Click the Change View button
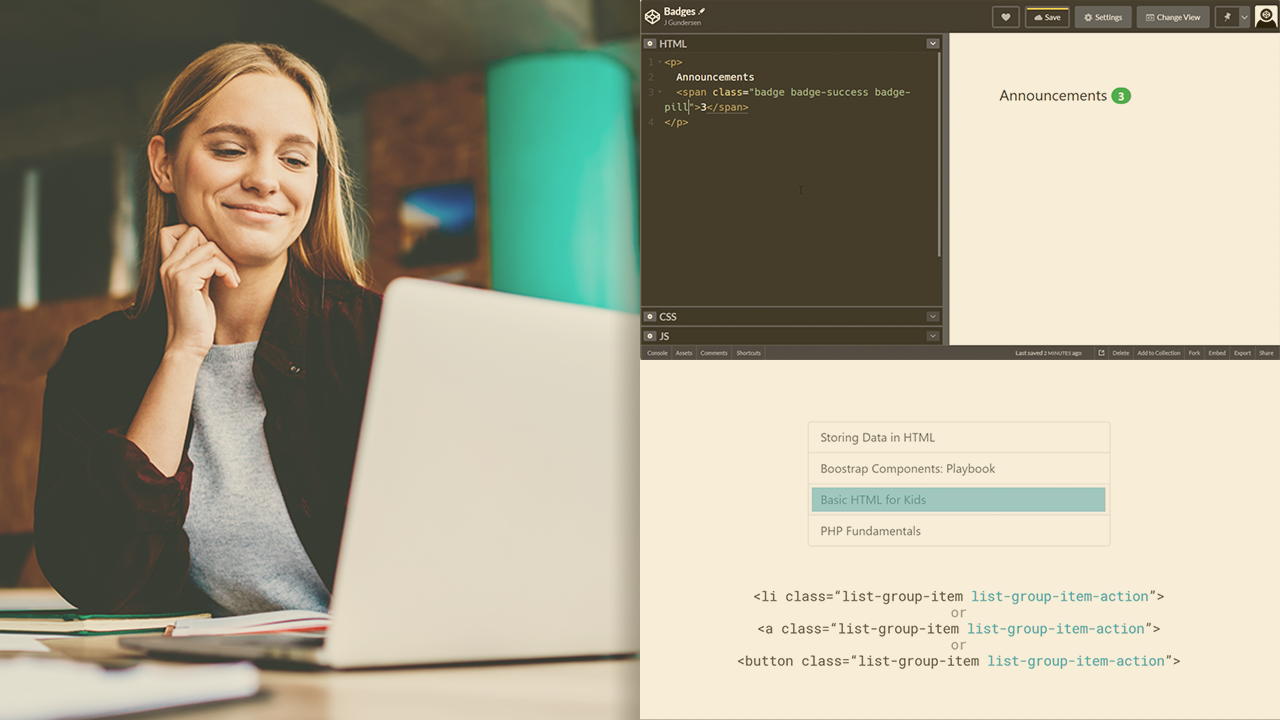The image size is (1280, 720). click(1172, 17)
